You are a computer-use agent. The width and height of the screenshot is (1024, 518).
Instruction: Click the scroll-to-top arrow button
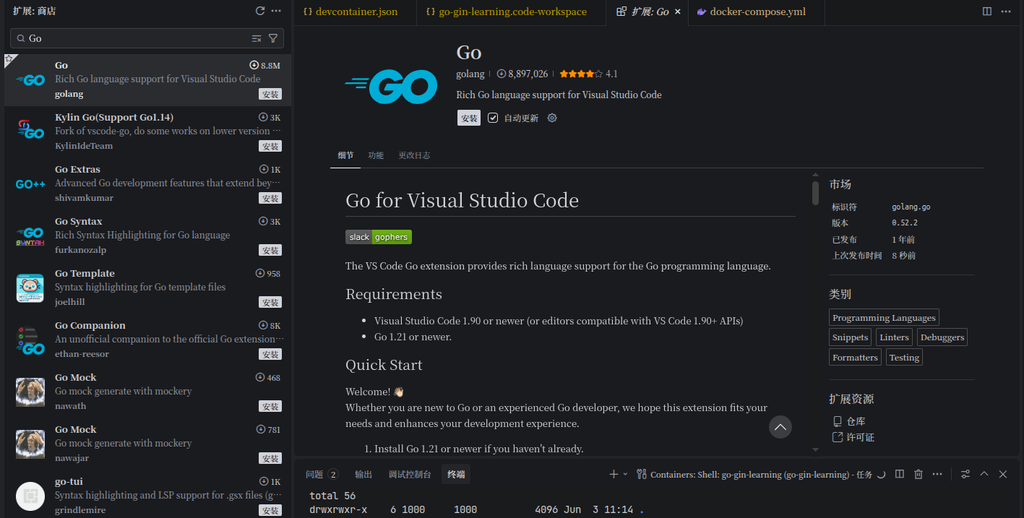point(780,427)
